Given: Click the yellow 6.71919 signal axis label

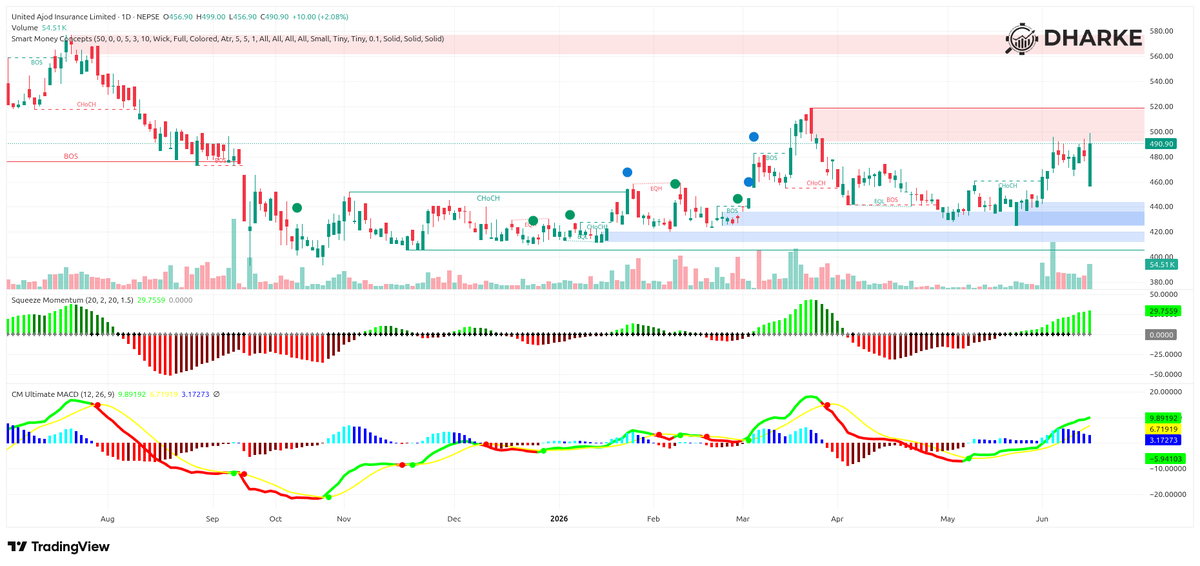Looking at the screenshot, I should 1163,429.
